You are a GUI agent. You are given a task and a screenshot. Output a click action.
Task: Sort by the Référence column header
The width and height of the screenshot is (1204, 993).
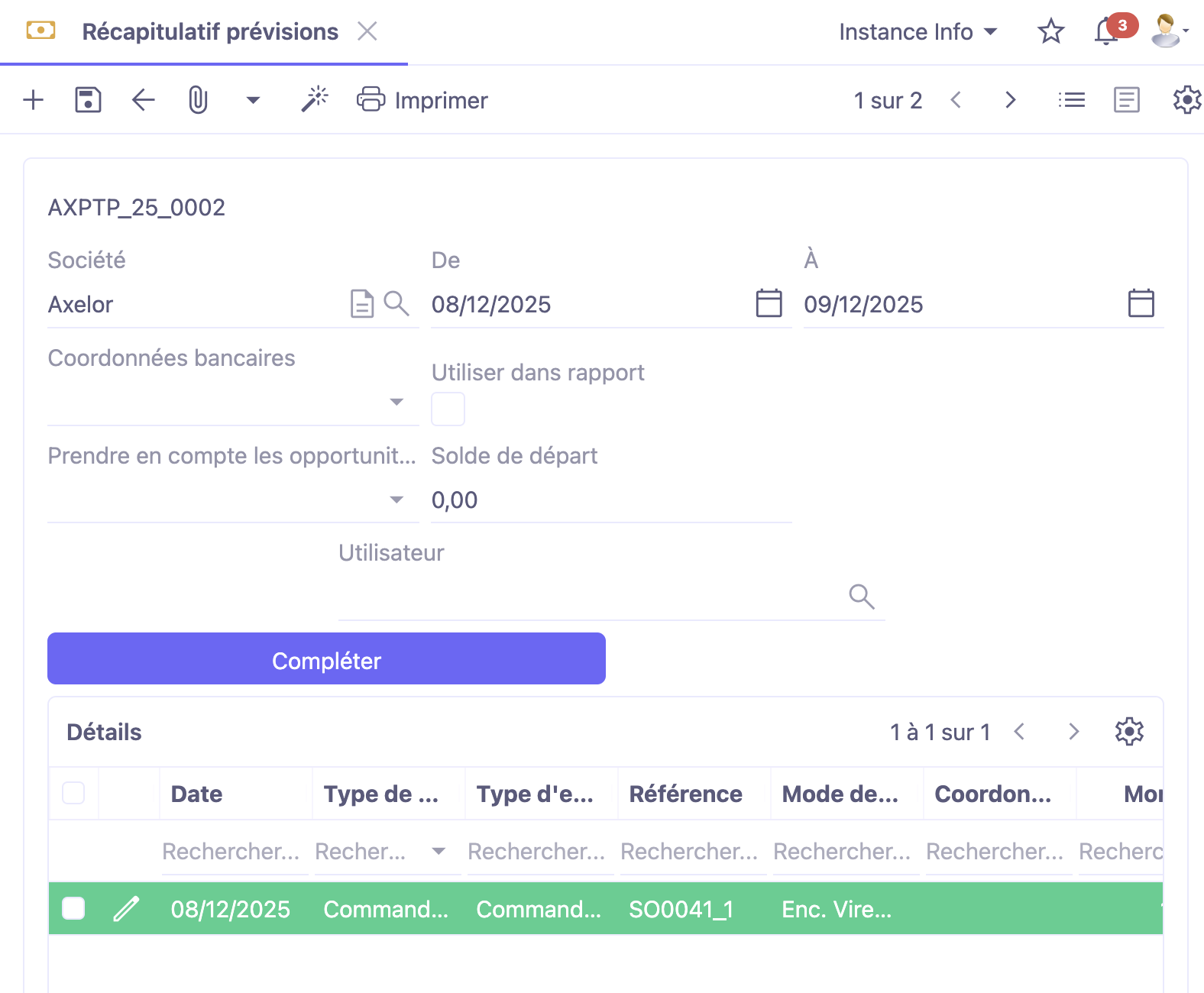tap(685, 794)
